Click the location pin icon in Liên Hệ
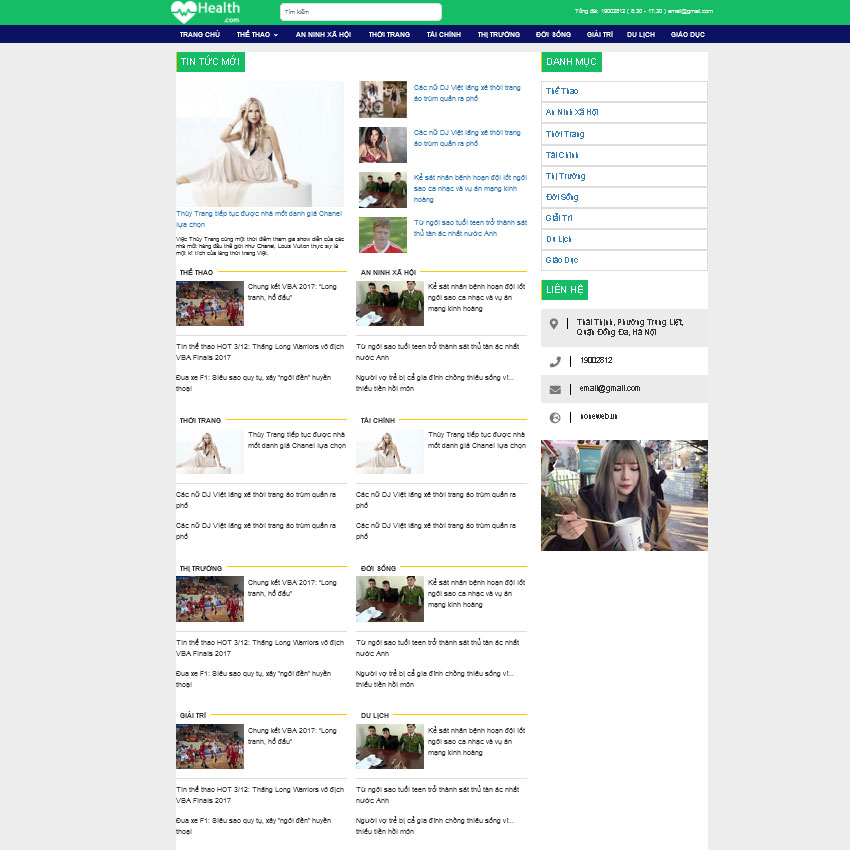 554,323
